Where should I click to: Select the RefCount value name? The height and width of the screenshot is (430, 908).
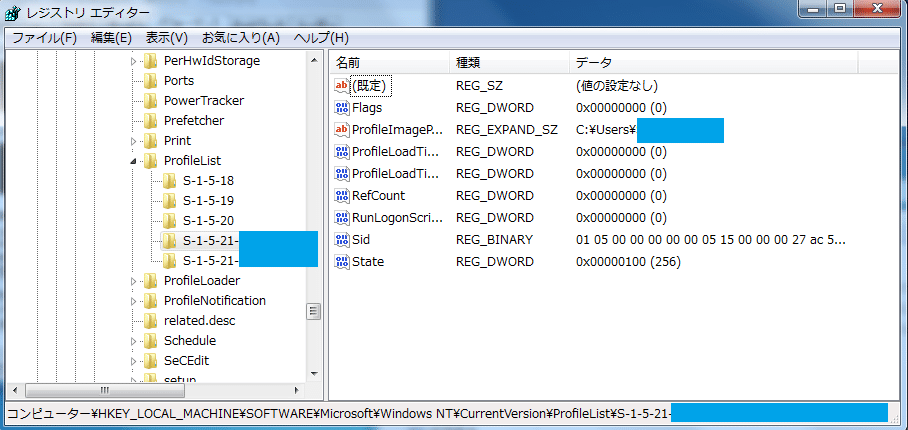click(x=379, y=196)
